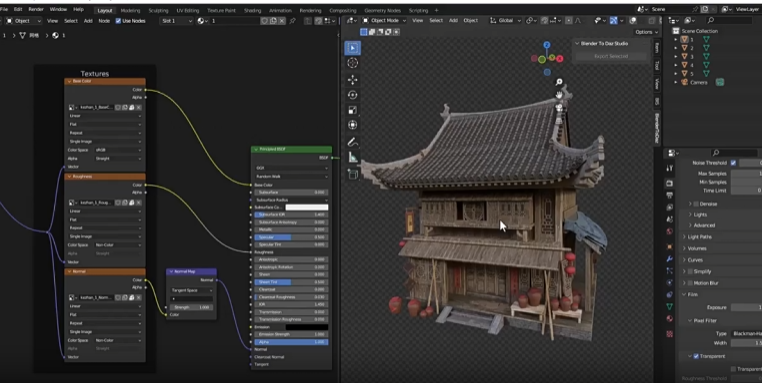Select the Rotate tool in viewport toolbar
The image size is (762, 383).
coord(353,95)
